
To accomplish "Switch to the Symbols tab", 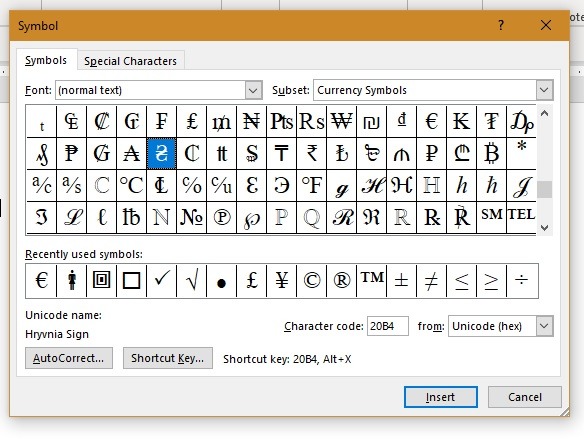I will click(46, 60).
